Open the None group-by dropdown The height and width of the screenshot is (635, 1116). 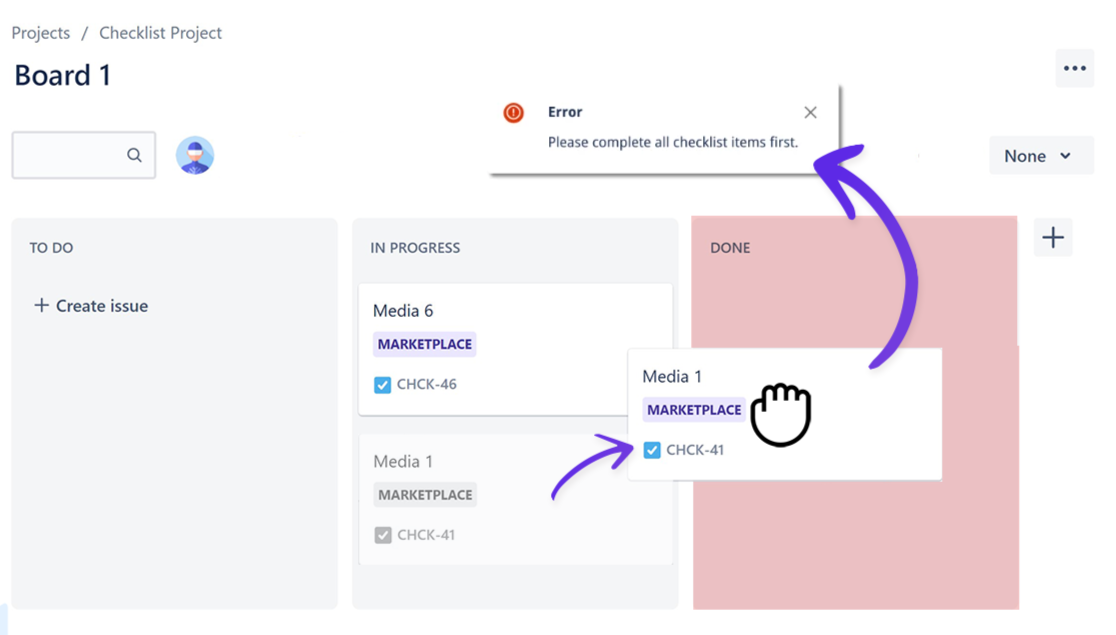click(x=1040, y=156)
